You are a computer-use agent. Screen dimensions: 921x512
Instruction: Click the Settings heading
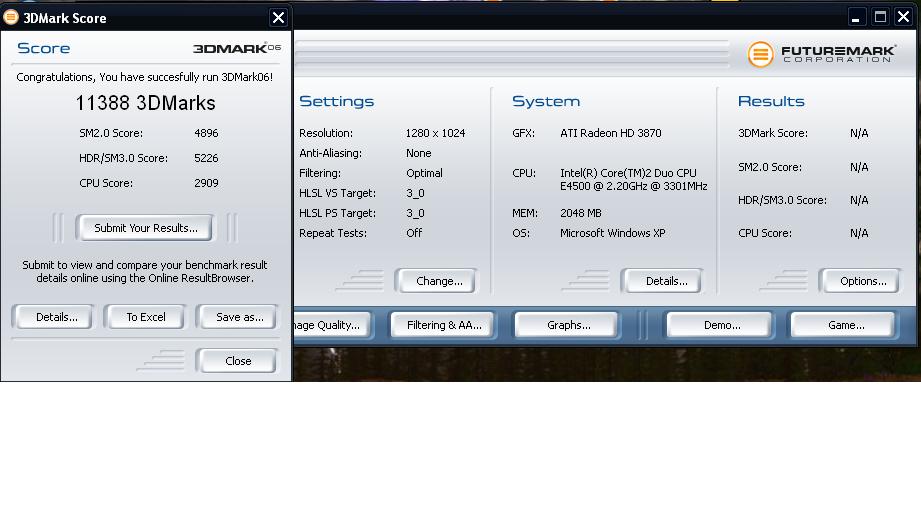[337, 101]
